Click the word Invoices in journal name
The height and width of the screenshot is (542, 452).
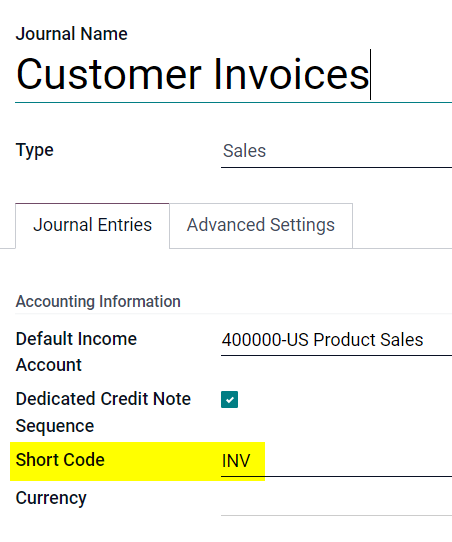point(292,74)
